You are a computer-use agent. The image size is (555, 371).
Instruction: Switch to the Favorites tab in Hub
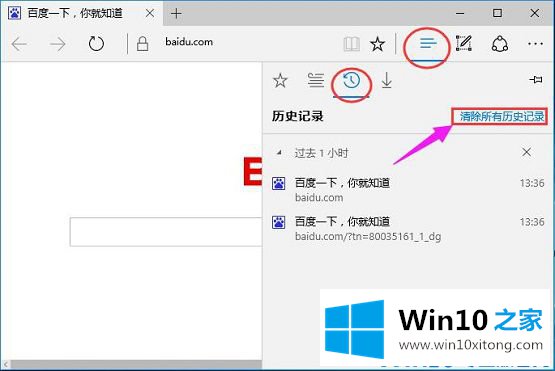tap(280, 81)
